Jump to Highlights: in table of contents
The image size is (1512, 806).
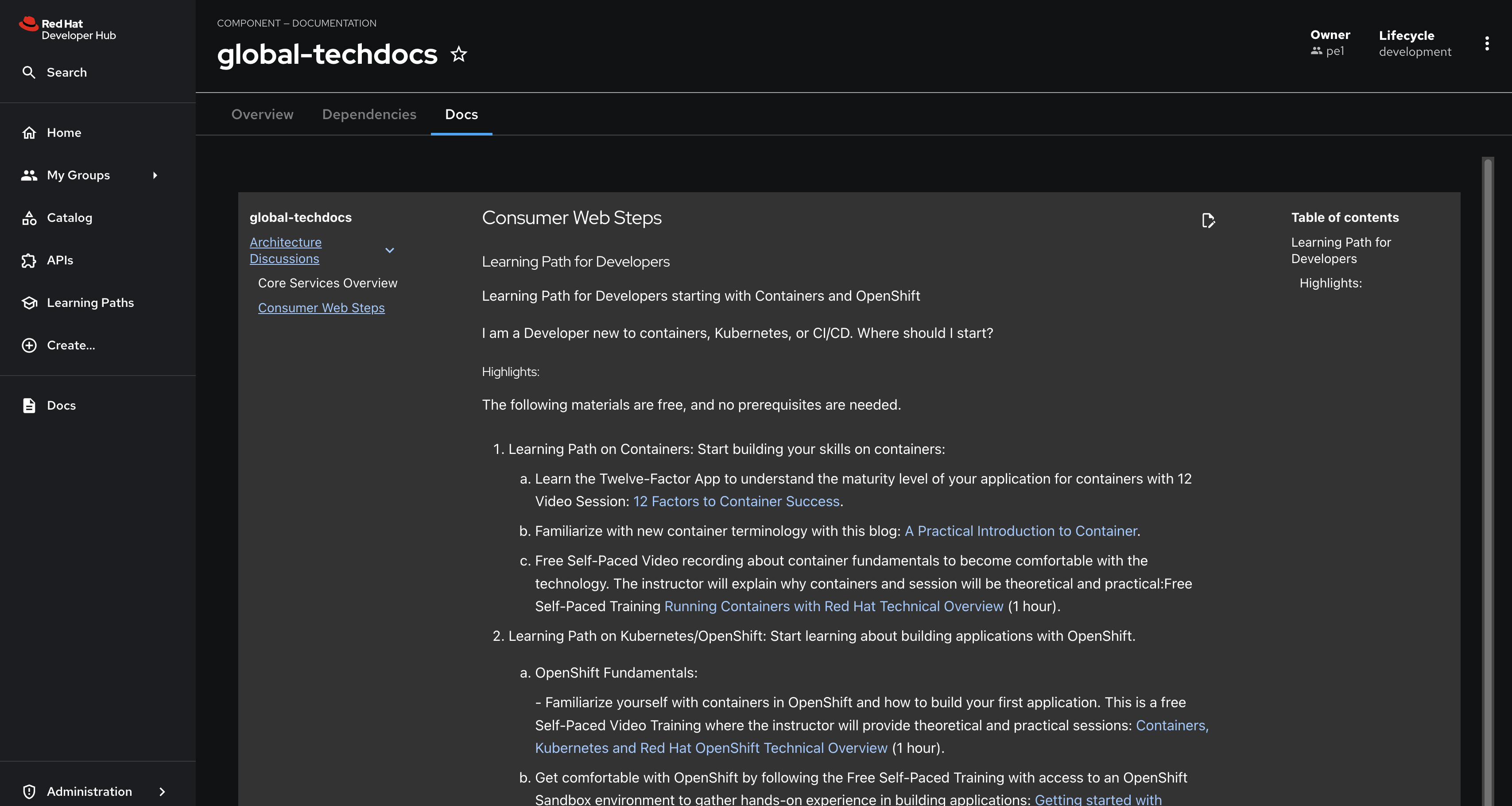click(1330, 283)
